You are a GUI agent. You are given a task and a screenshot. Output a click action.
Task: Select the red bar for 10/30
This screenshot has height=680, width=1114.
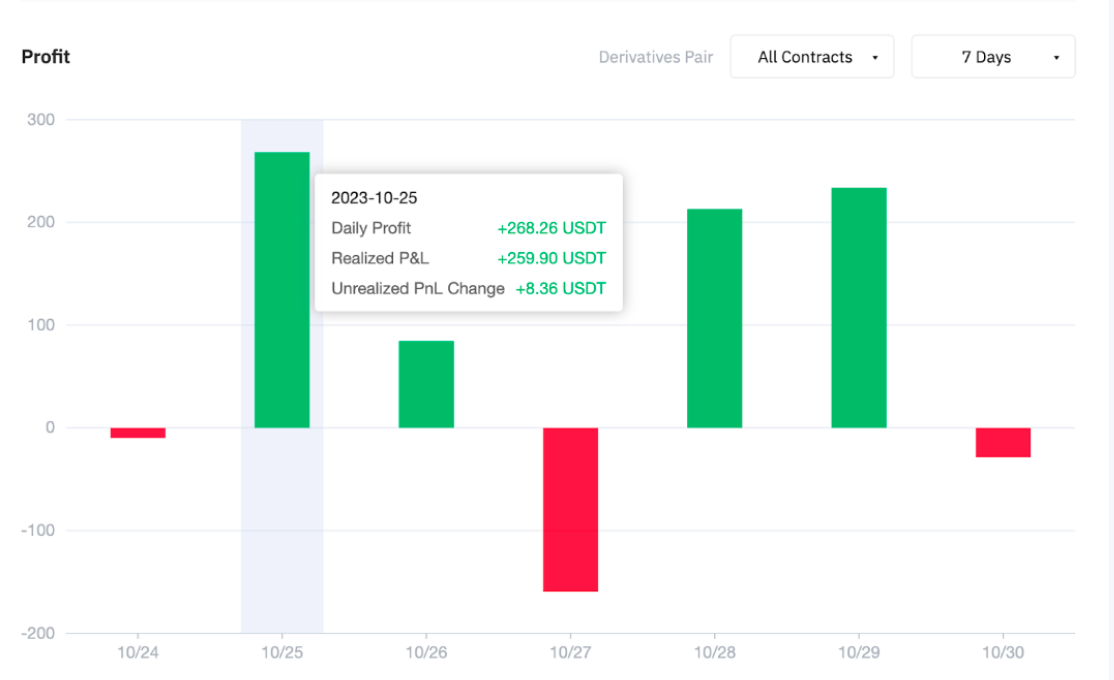[1003, 442]
